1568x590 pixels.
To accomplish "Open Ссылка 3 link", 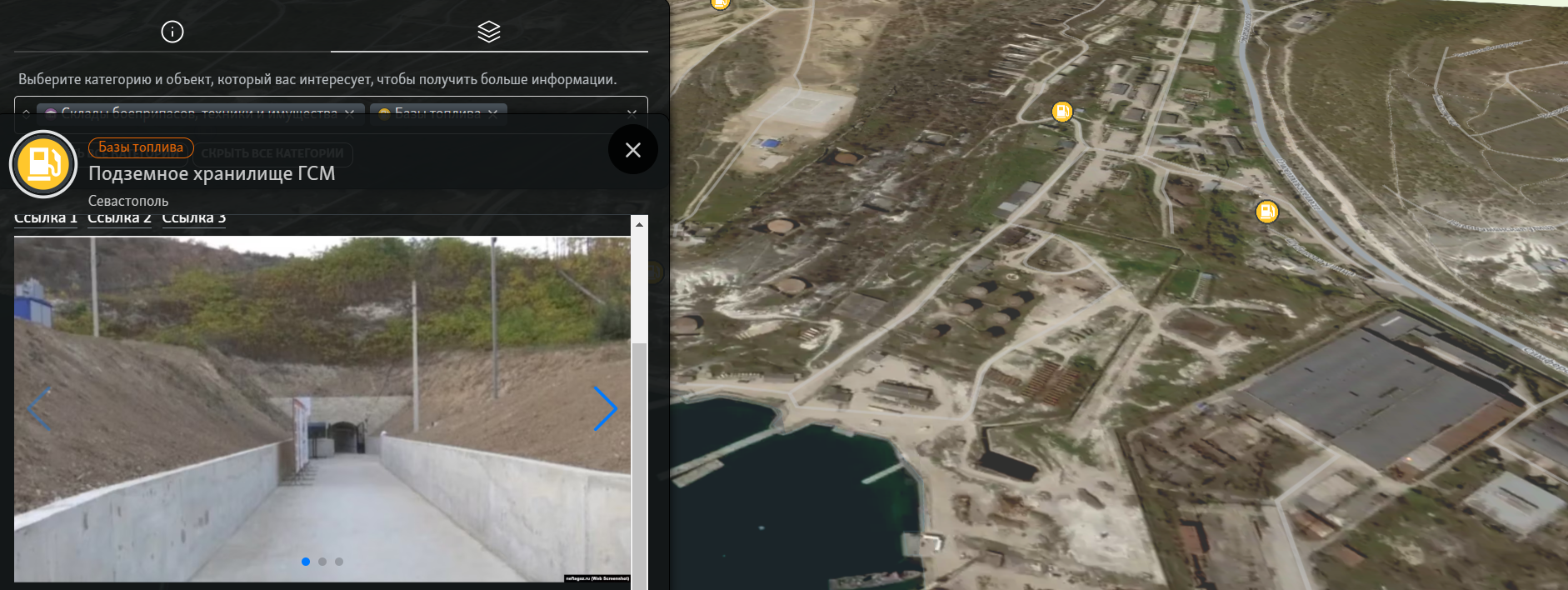I will (193, 219).
